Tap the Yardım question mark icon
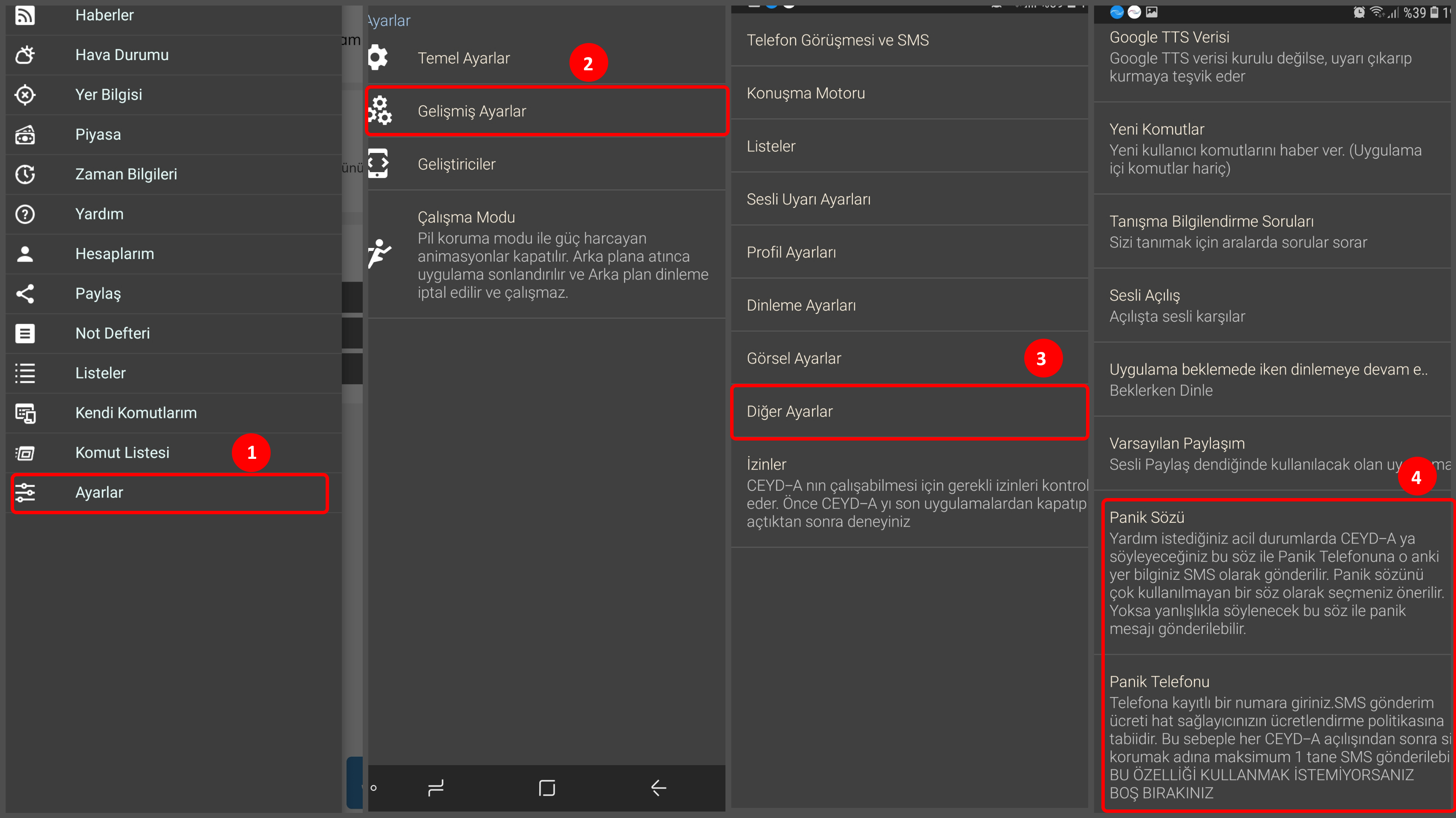Image resolution: width=1456 pixels, height=818 pixels. click(x=25, y=214)
